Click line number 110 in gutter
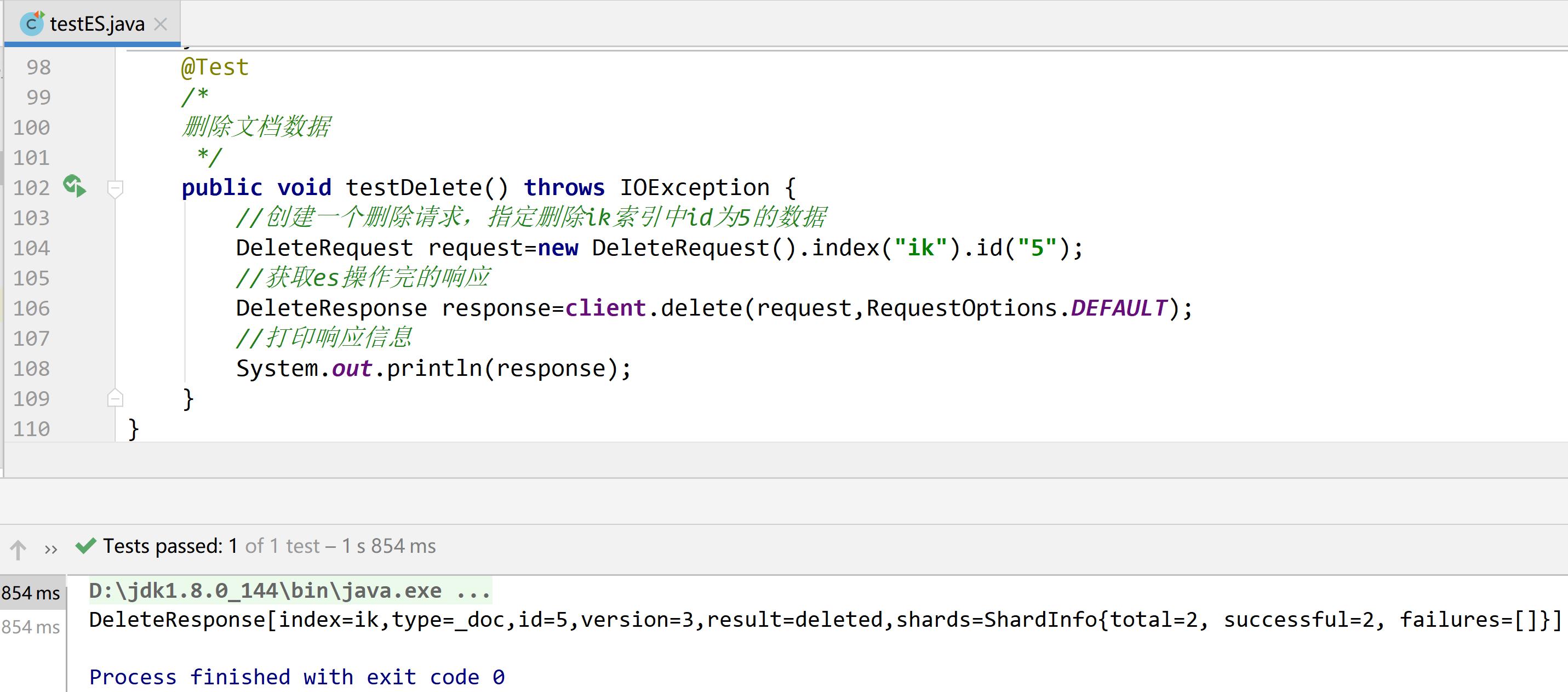Screen dimensions: 1568x692 pyautogui.click(x=32, y=428)
